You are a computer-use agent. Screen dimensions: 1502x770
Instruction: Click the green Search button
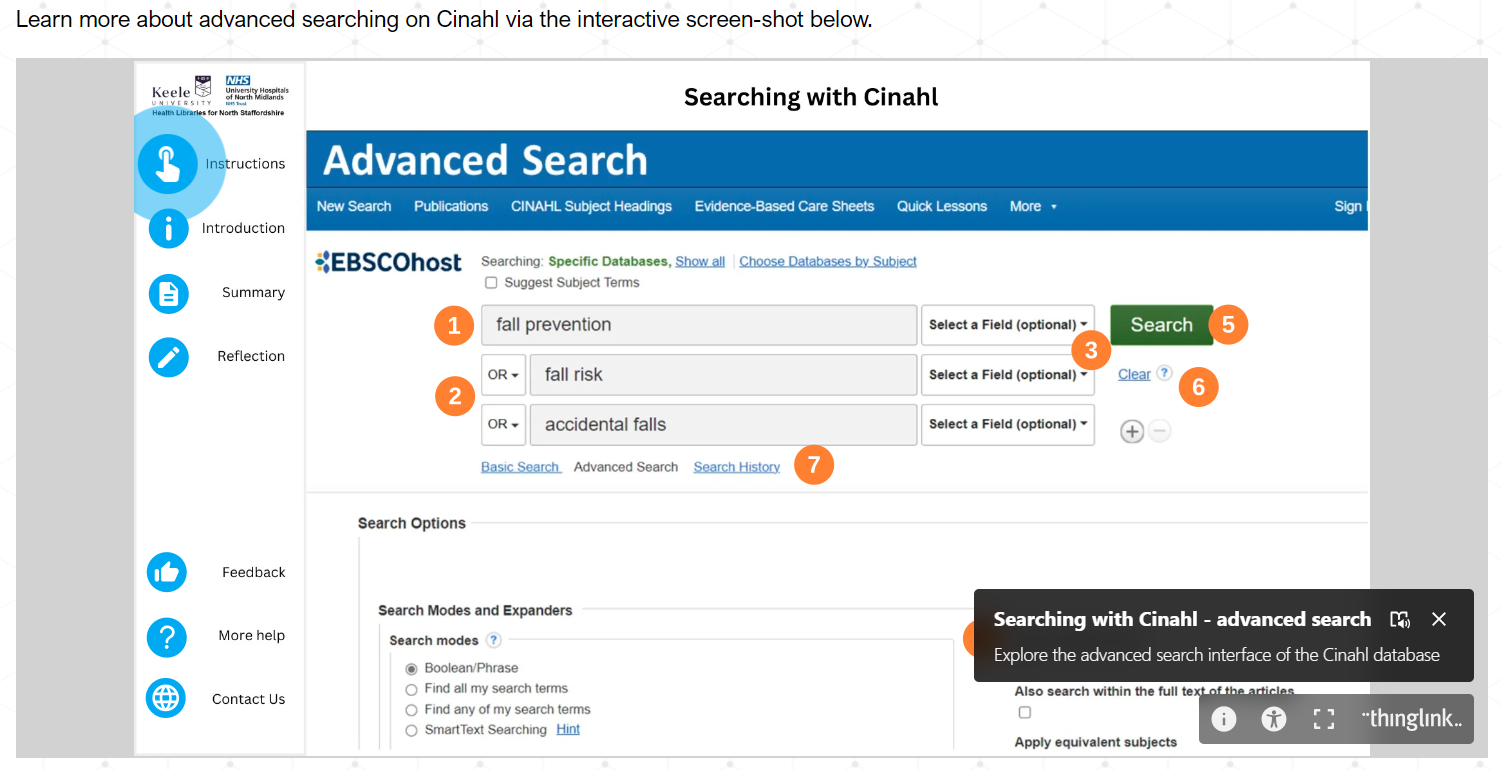1161,325
